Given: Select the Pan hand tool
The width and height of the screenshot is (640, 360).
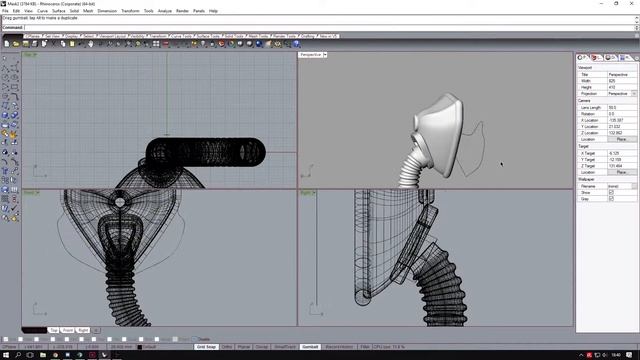Looking at the screenshot, I should pos(90,44).
